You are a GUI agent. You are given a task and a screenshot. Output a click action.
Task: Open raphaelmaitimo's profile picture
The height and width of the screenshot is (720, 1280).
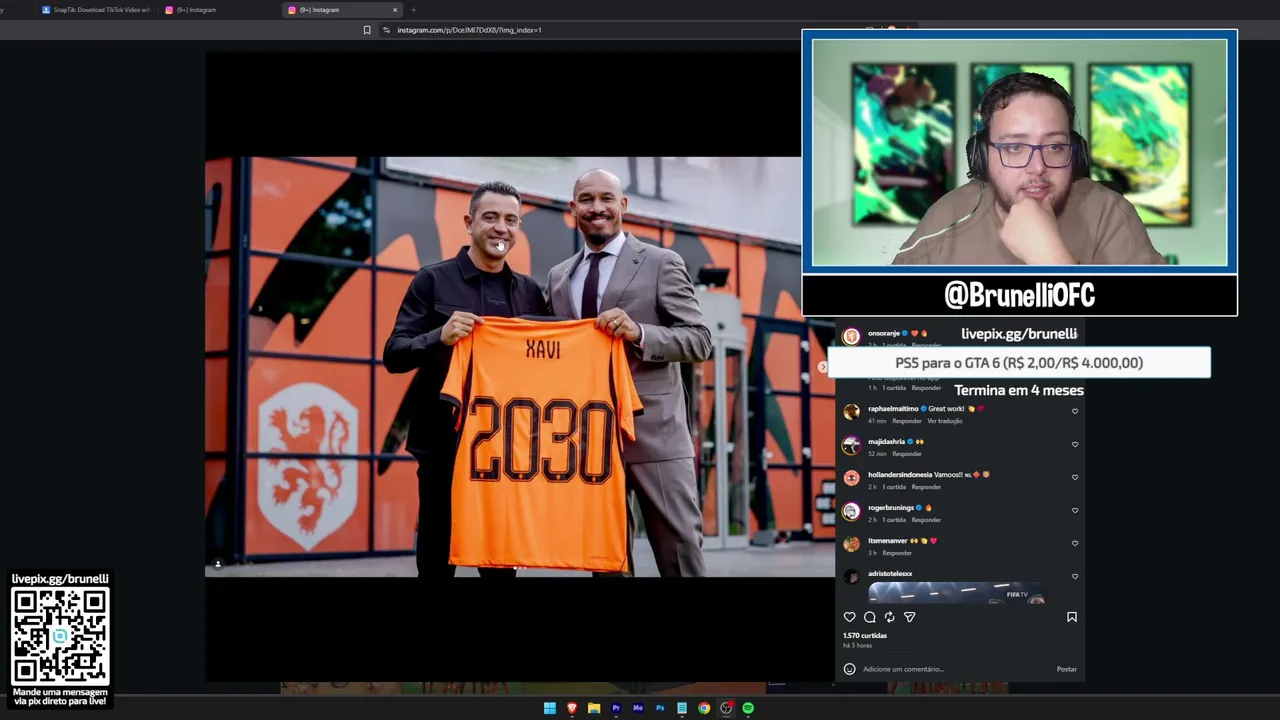pos(851,412)
